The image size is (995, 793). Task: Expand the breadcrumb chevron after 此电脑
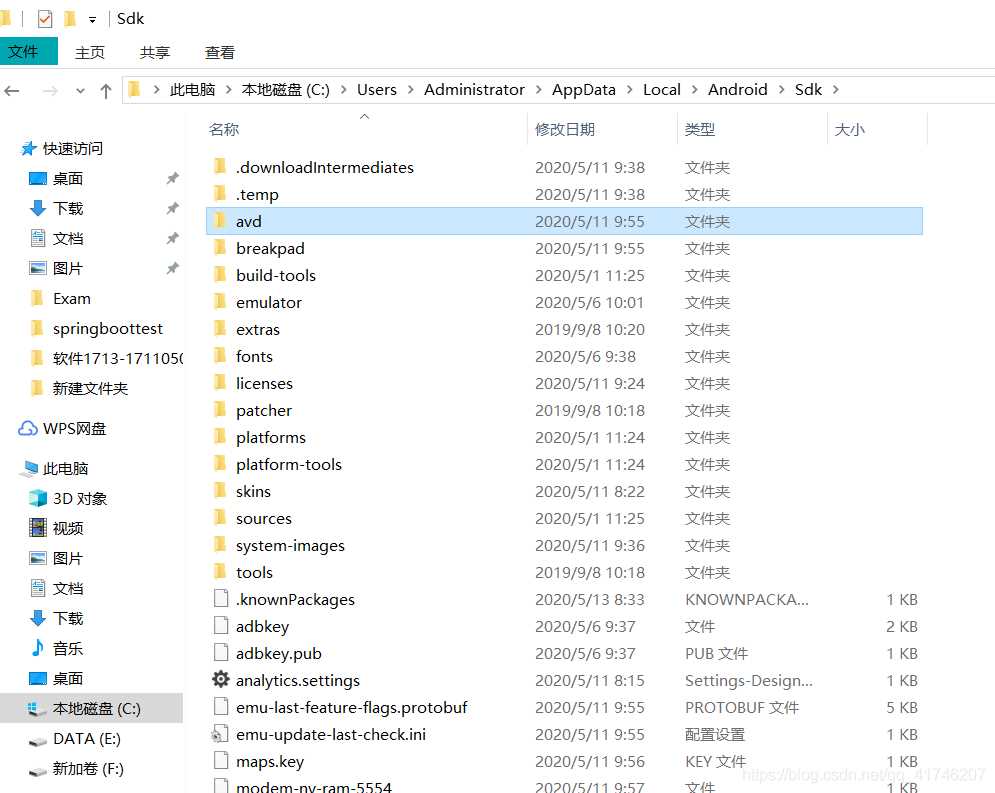point(228,89)
